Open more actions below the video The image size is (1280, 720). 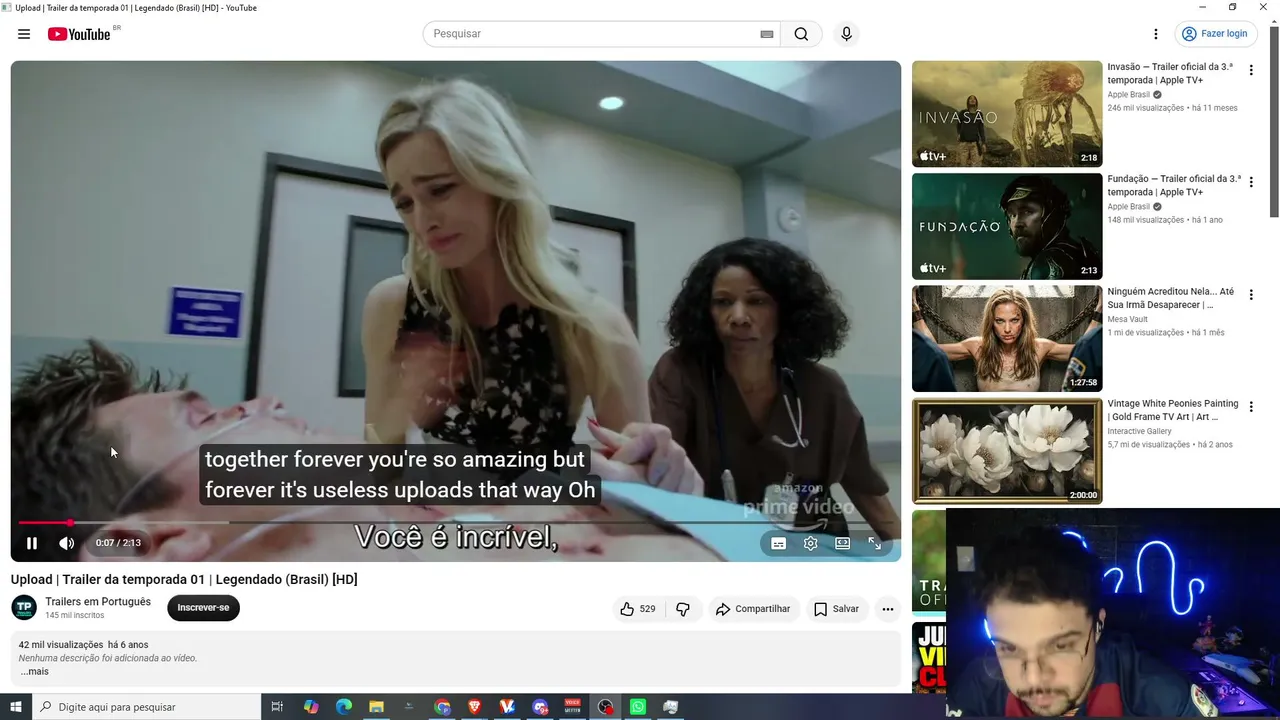[x=887, y=609]
